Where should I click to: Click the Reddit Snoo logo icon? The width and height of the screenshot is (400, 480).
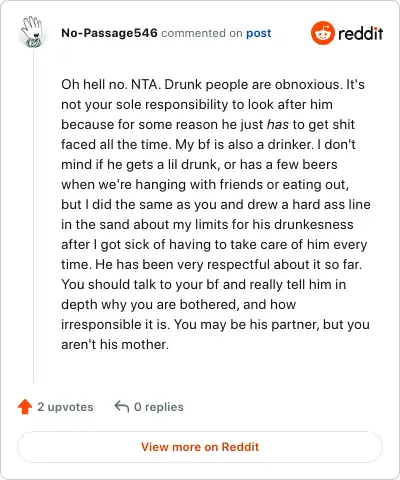pos(322,33)
